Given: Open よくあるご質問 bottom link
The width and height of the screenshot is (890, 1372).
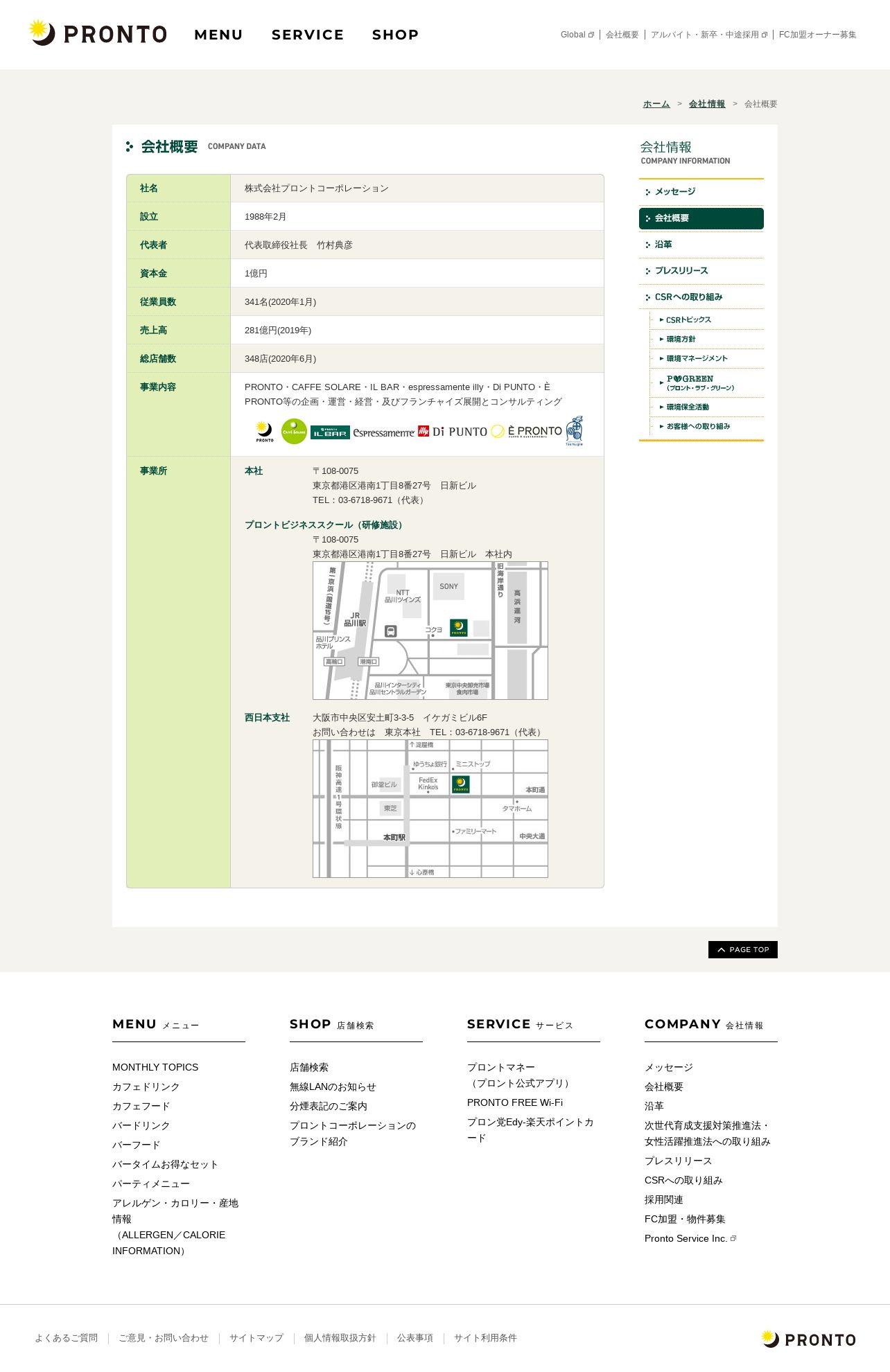Looking at the screenshot, I should tap(67, 1338).
